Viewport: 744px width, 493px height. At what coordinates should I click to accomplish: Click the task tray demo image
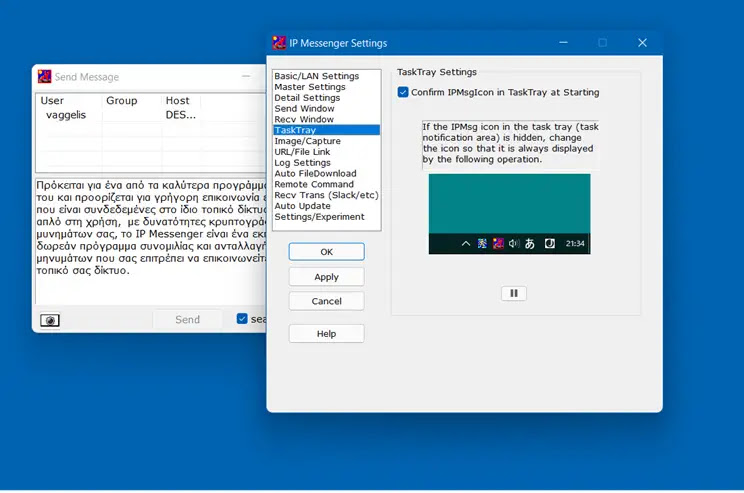(510, 214)
